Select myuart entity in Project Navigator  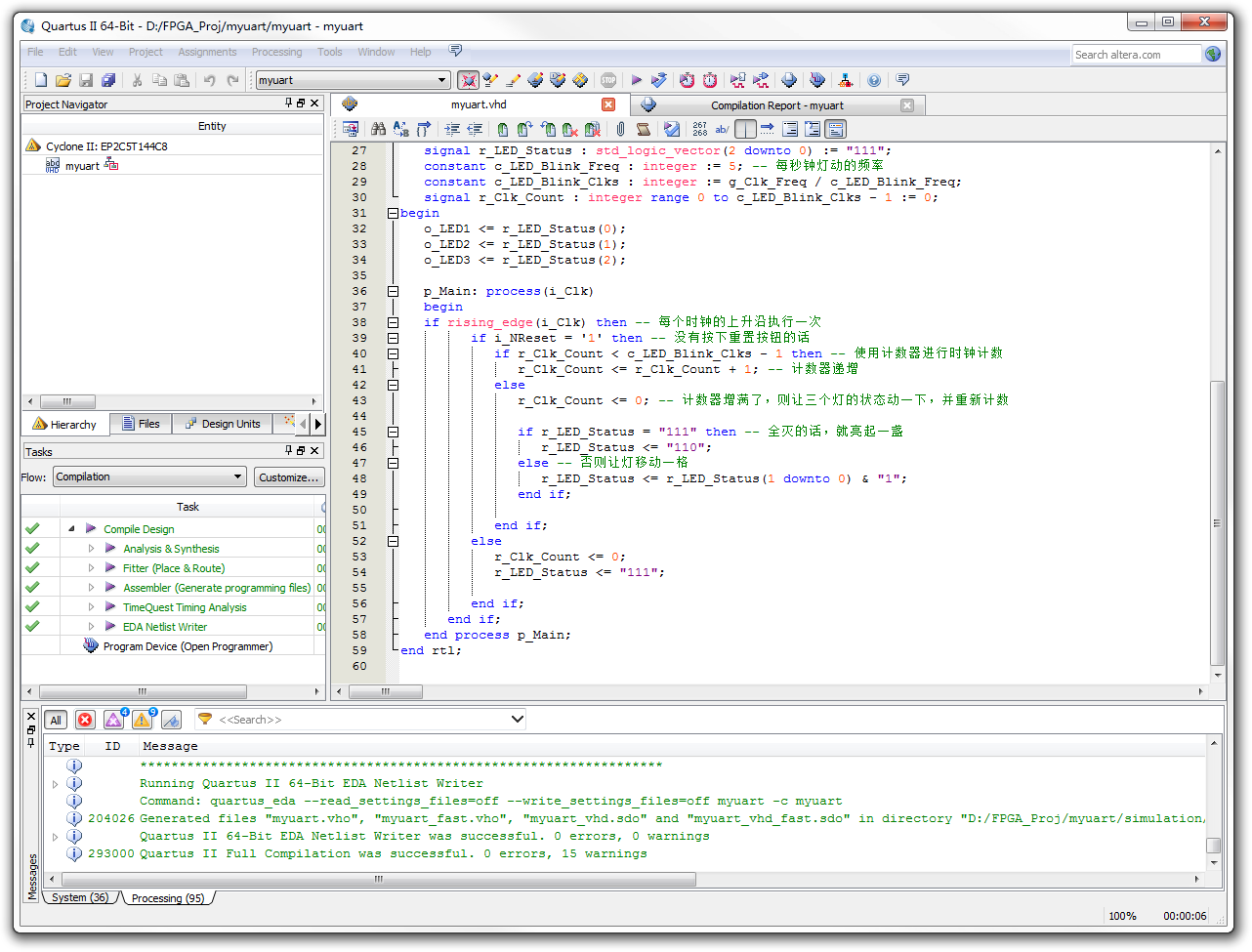(82, 166)
